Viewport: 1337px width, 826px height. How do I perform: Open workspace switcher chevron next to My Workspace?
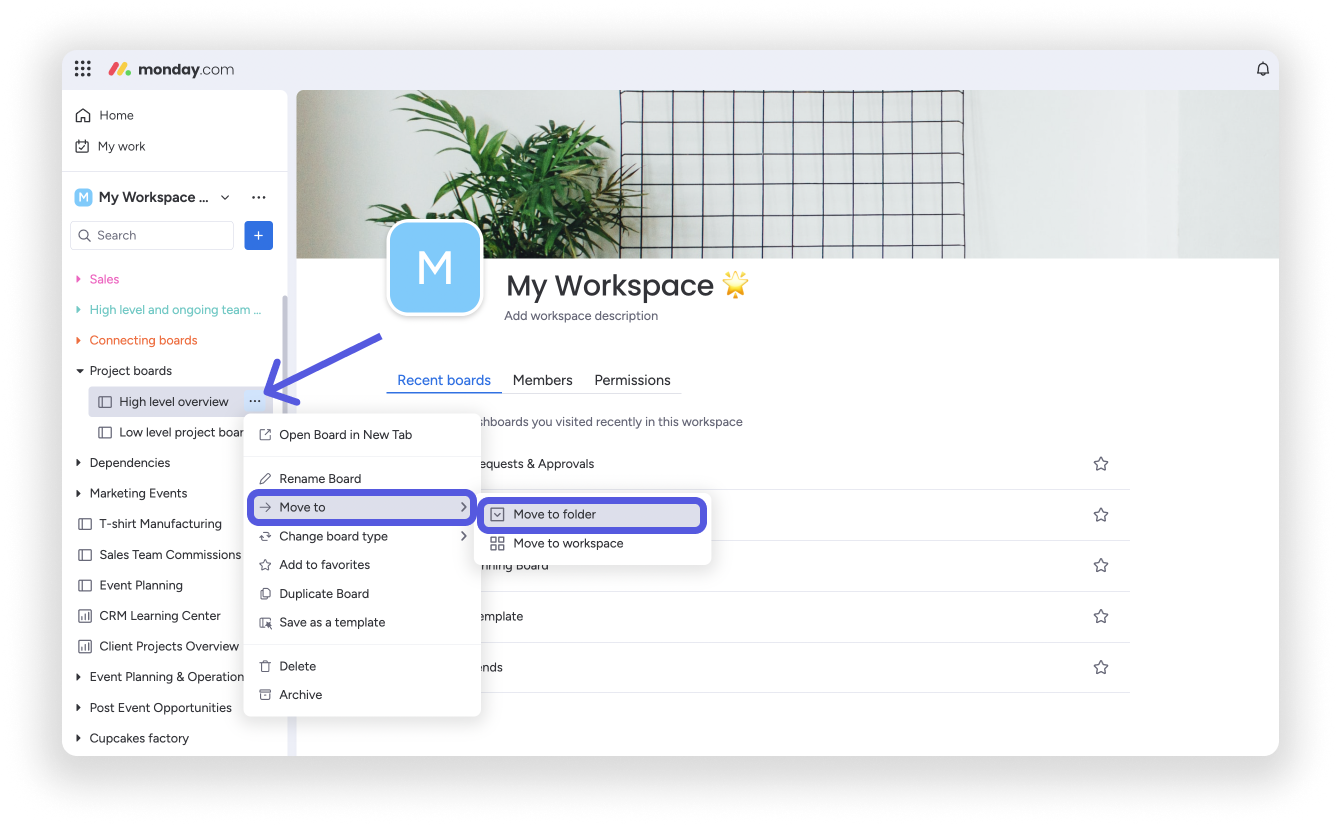225,197
